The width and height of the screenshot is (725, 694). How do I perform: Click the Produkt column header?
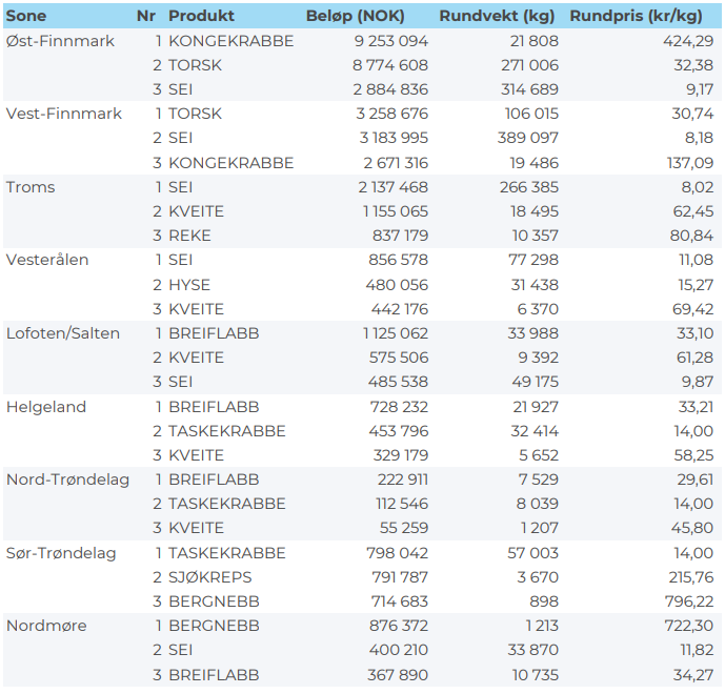(201, 16)
